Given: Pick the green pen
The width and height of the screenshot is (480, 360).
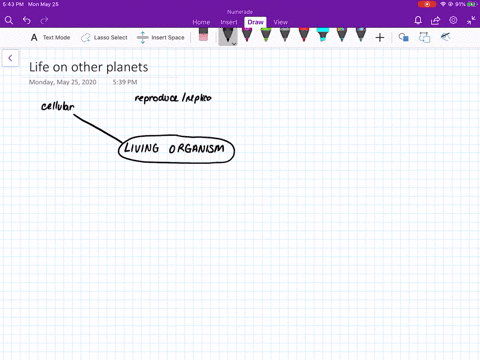Looking at the screenshot, I should 266,35.
